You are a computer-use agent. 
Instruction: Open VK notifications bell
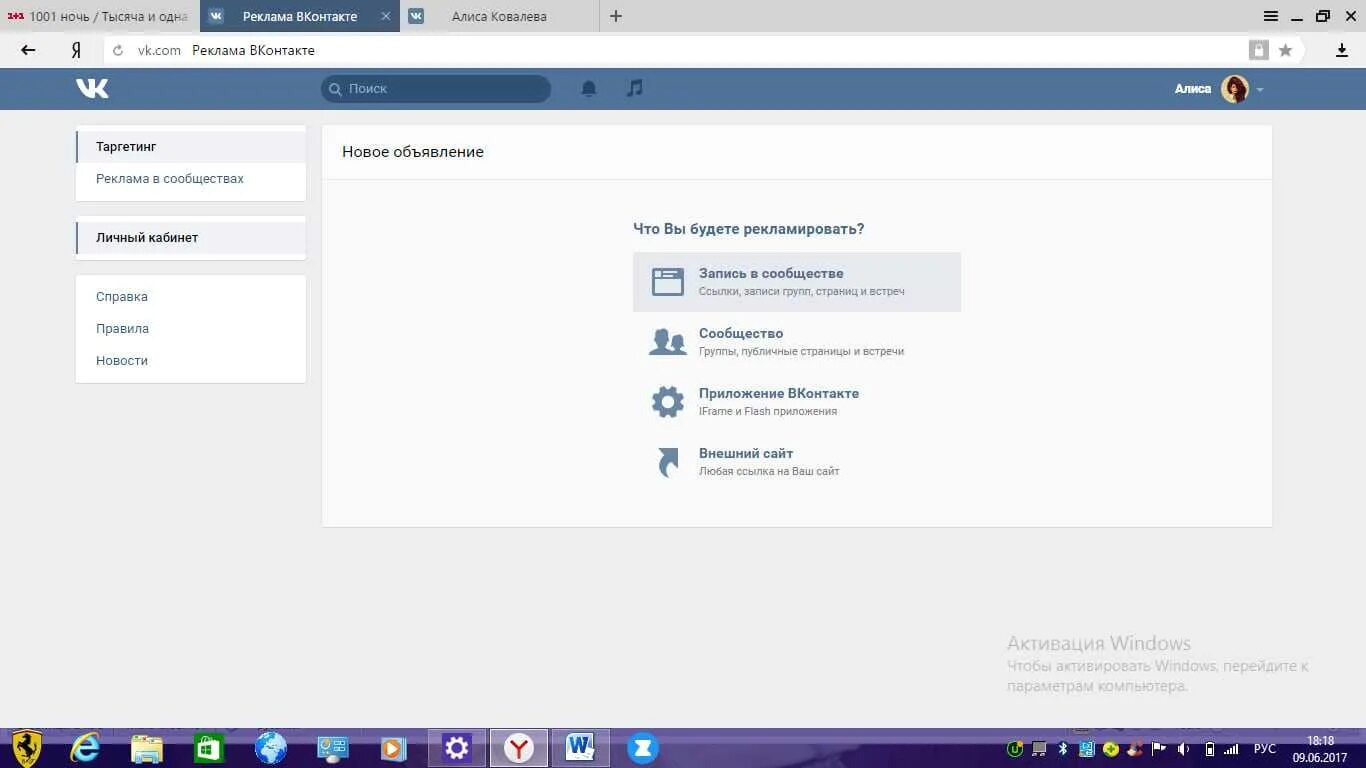(589, 88)
